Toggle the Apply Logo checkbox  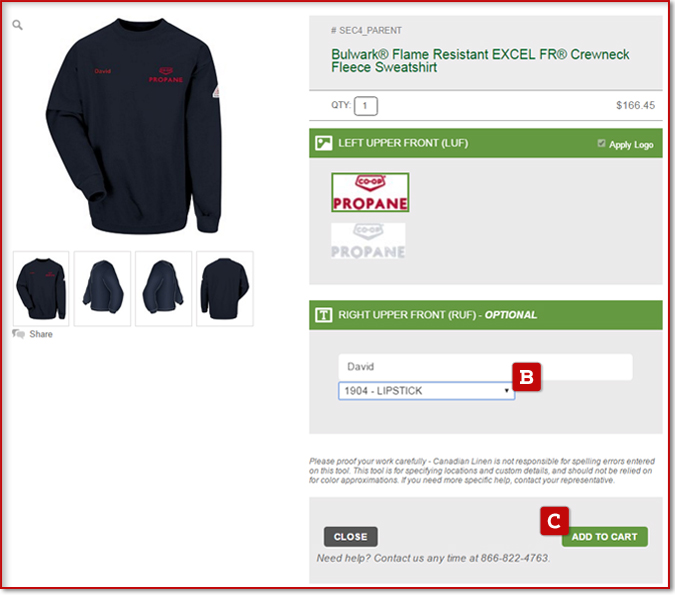(601, 143)
